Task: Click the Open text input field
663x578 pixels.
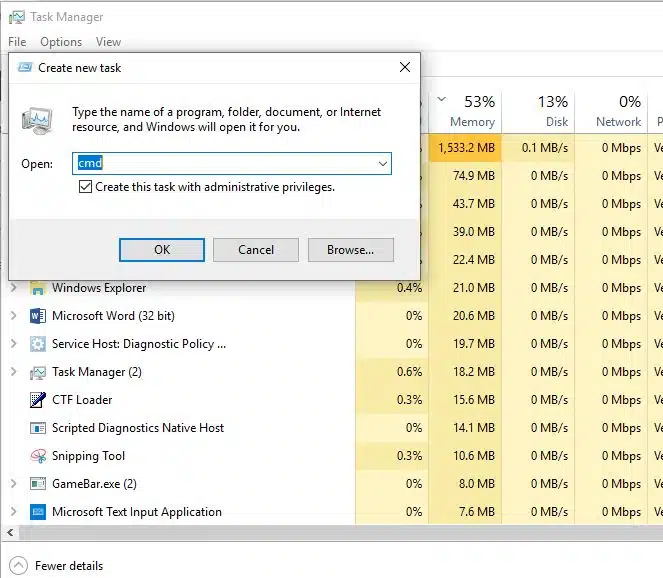Action: pyautogui.click(x=232, y=164)
